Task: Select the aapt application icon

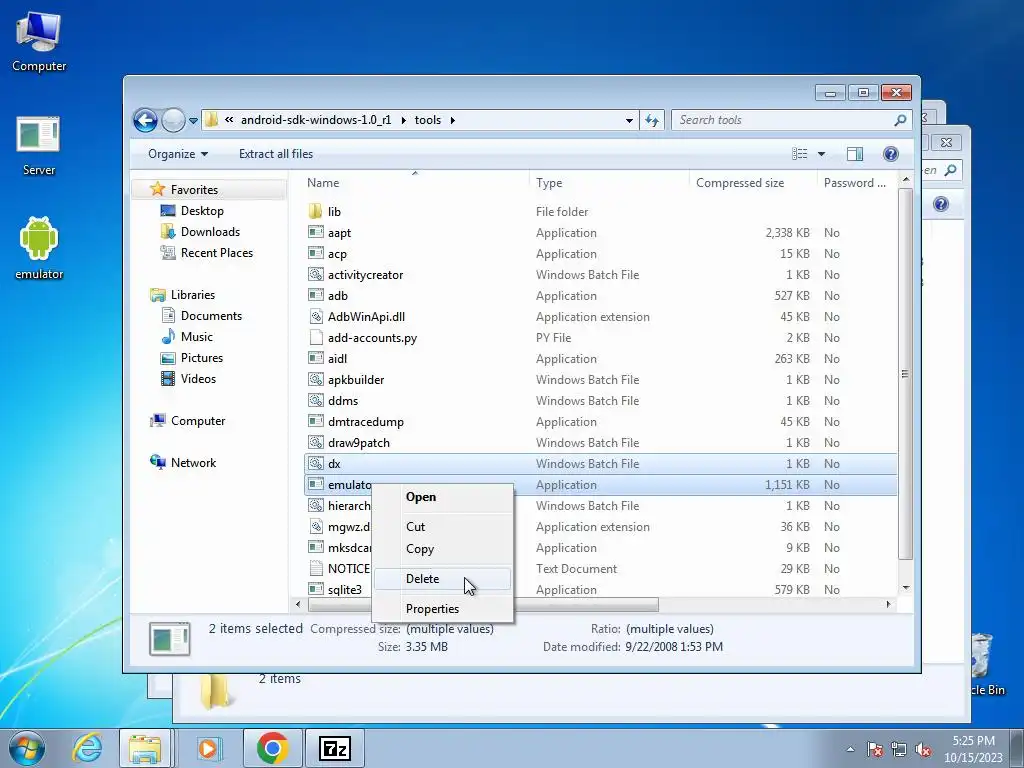Action: [315, 232]
